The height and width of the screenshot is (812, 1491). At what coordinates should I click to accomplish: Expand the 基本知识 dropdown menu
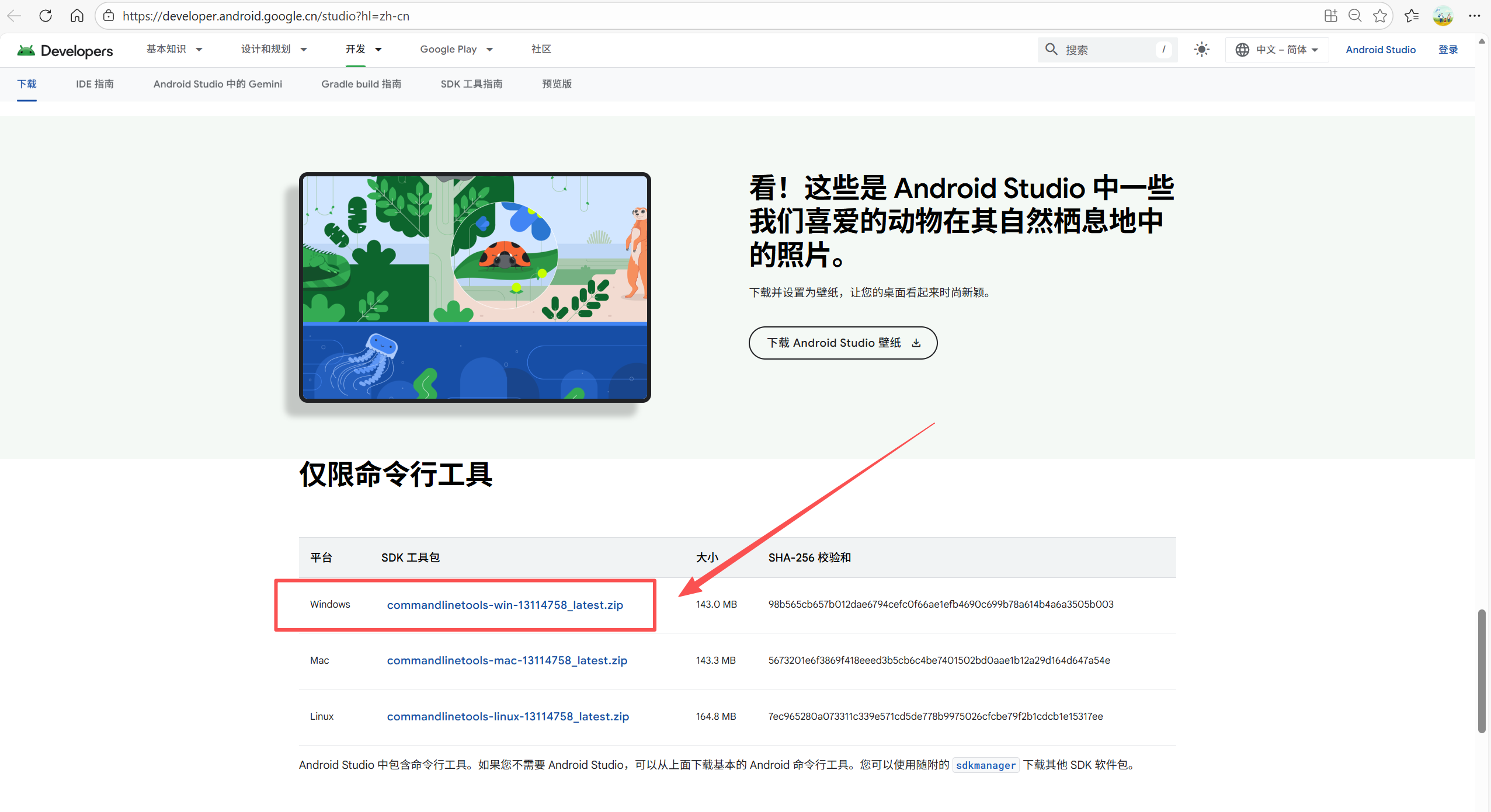(174, 50)
